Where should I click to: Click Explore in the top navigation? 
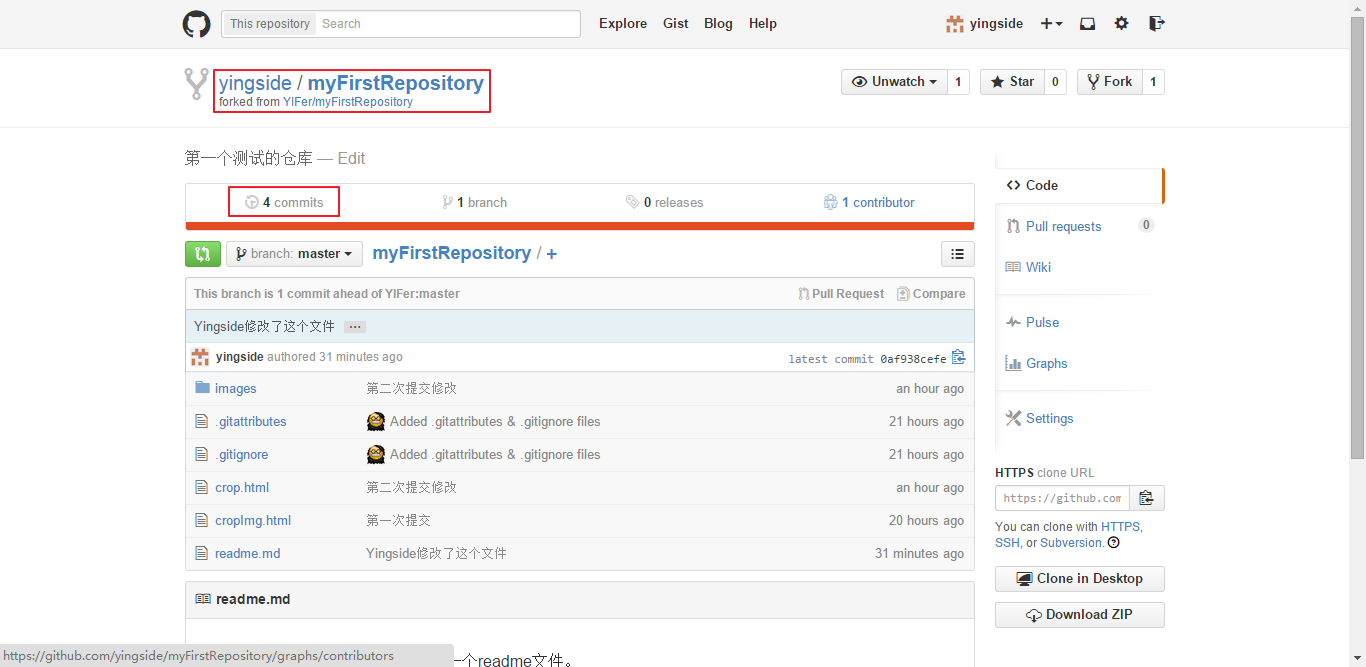coord(623,24)
